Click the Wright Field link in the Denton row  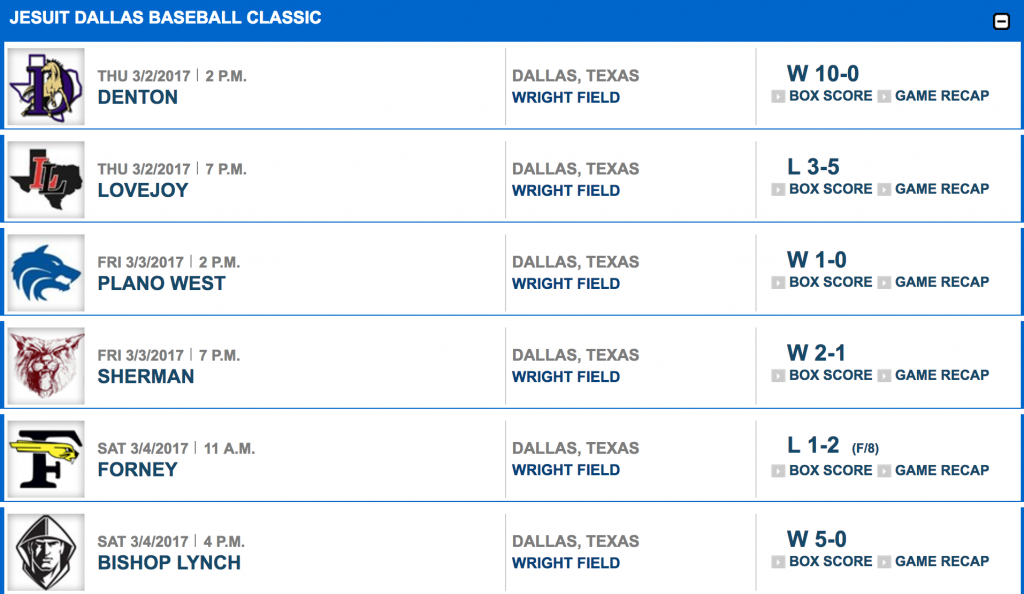566,98
